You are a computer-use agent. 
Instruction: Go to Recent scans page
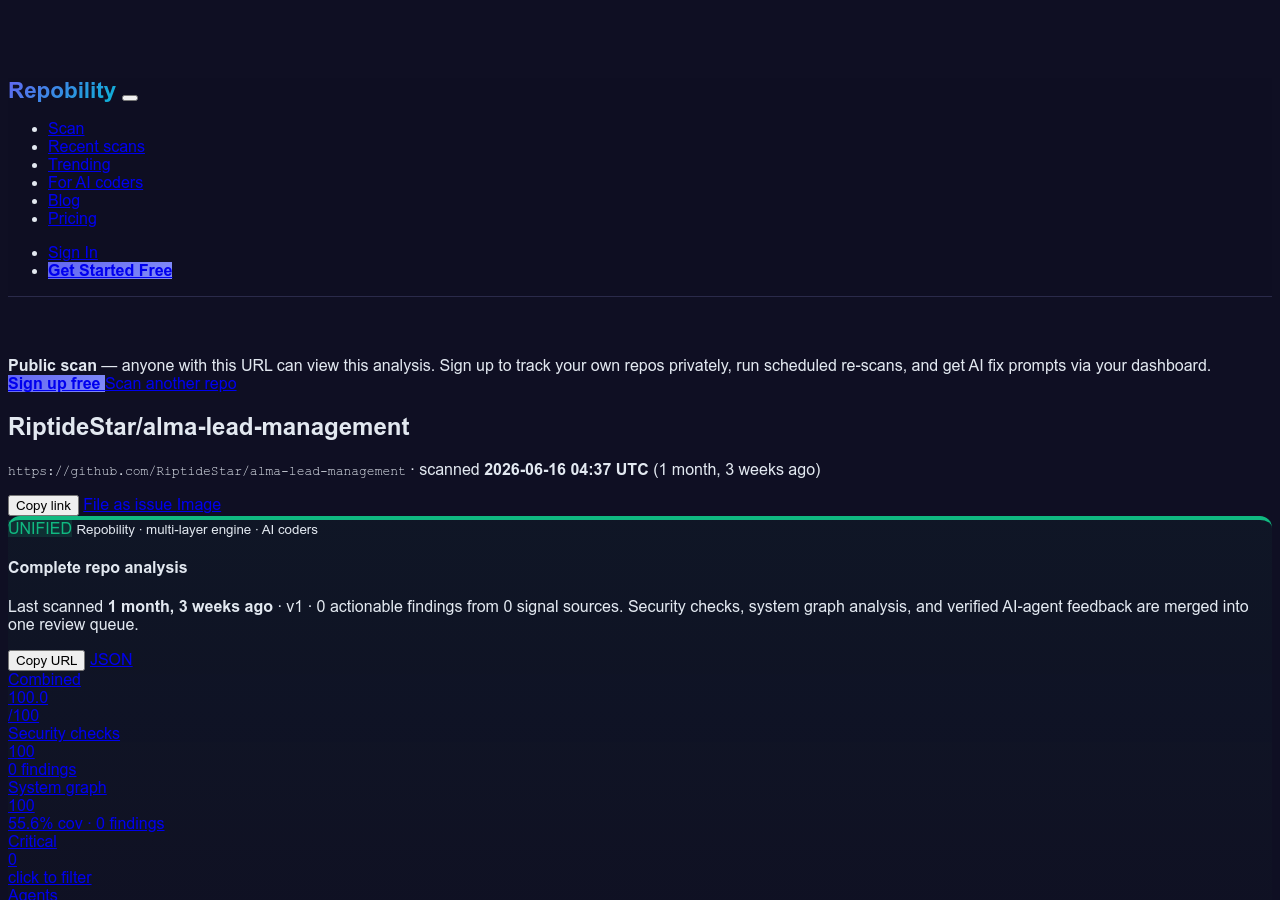96,146
